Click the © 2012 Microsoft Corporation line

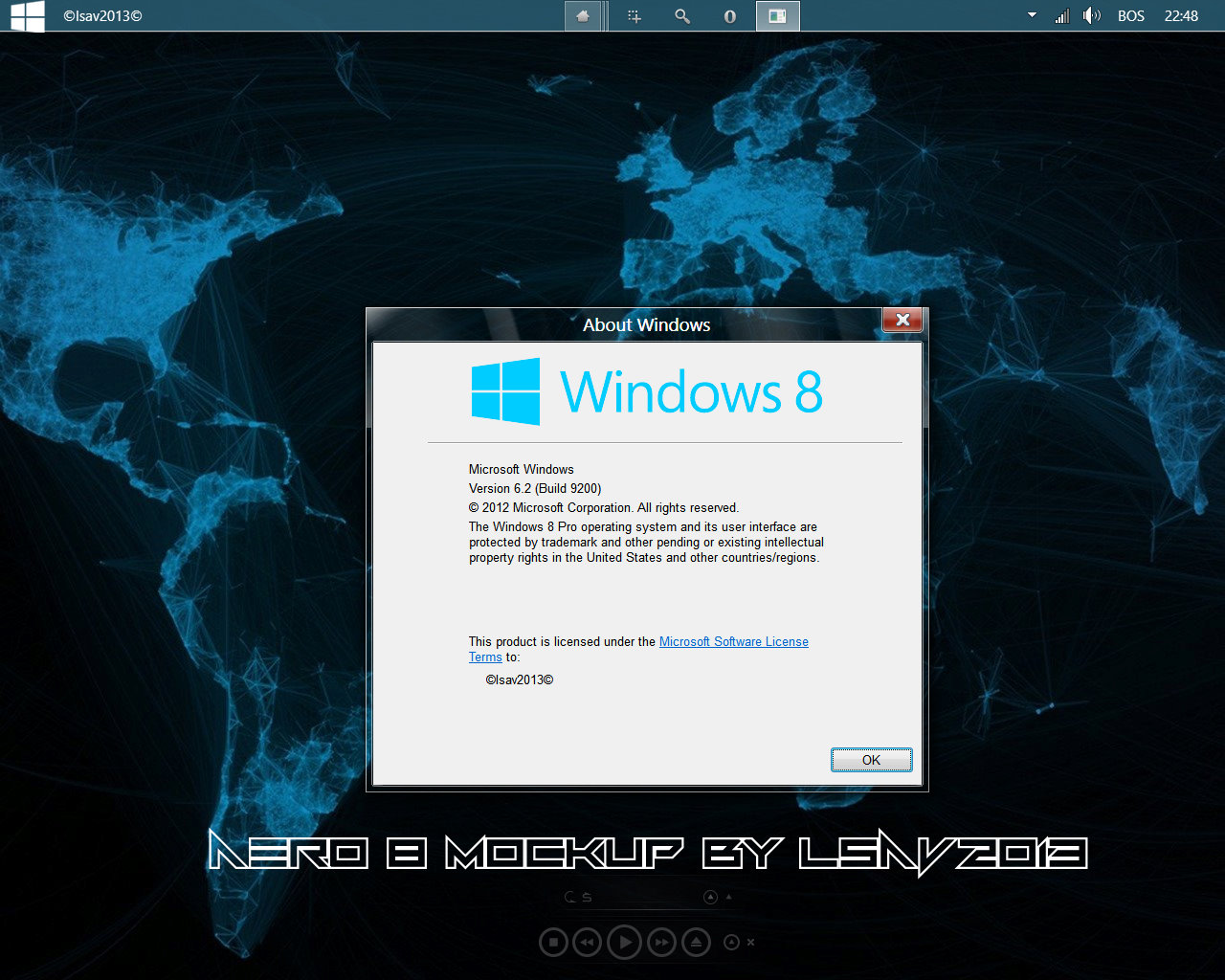[x=604, y=507]
